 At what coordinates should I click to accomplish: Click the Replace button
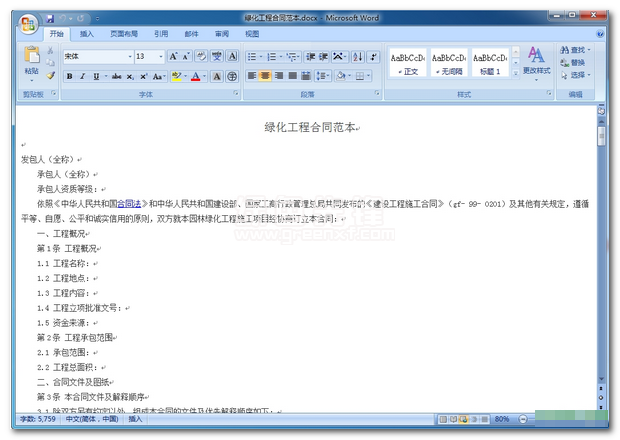[x=573, y=62]
